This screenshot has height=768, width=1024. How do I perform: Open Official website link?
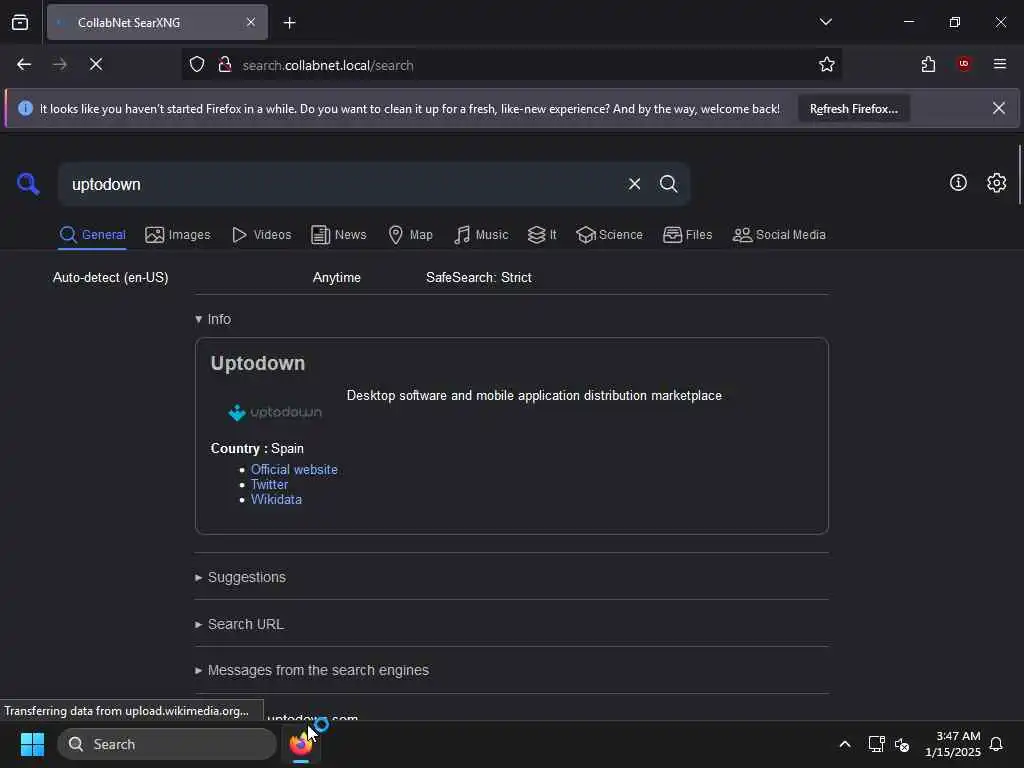[294, 470]
